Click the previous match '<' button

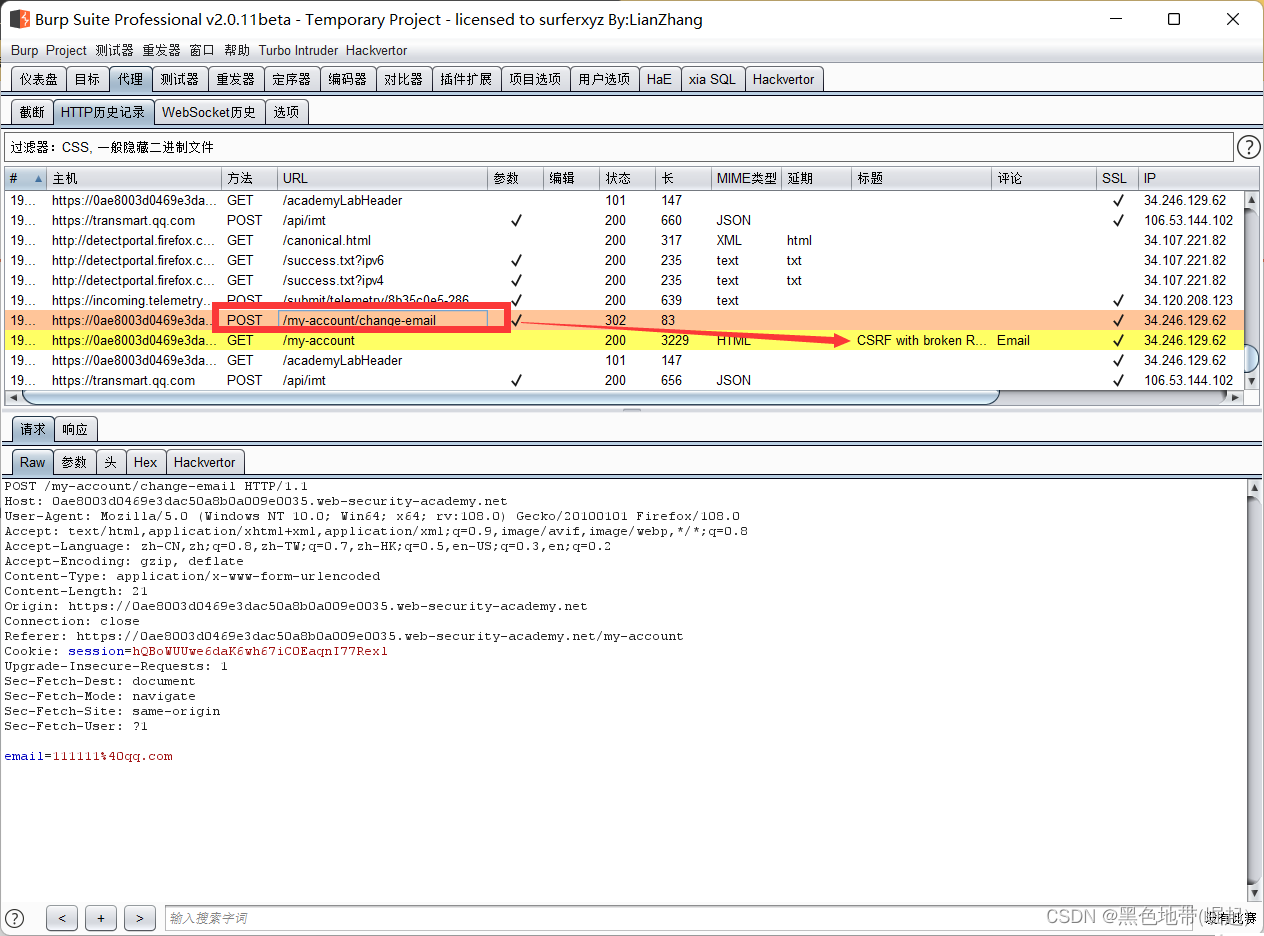pos(62,918)
